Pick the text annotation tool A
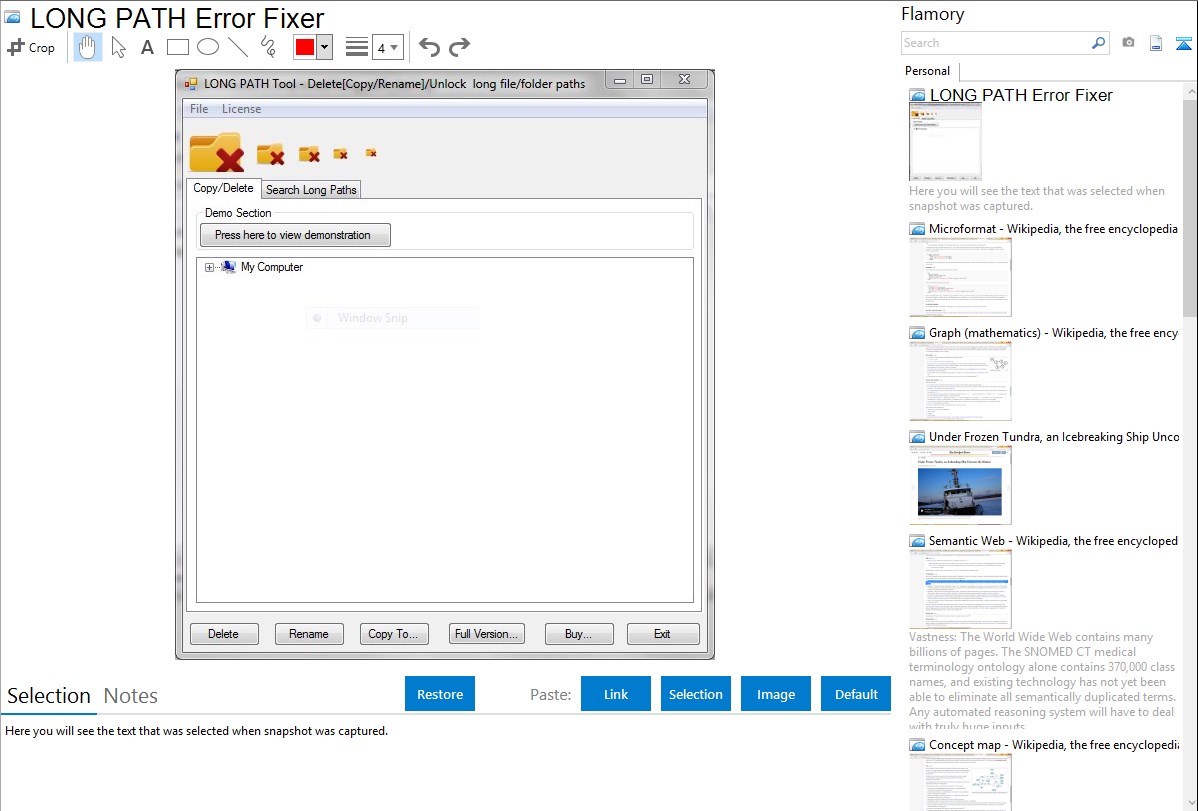The width and height of the screenshot is (1198, 811). pos(147,47)
